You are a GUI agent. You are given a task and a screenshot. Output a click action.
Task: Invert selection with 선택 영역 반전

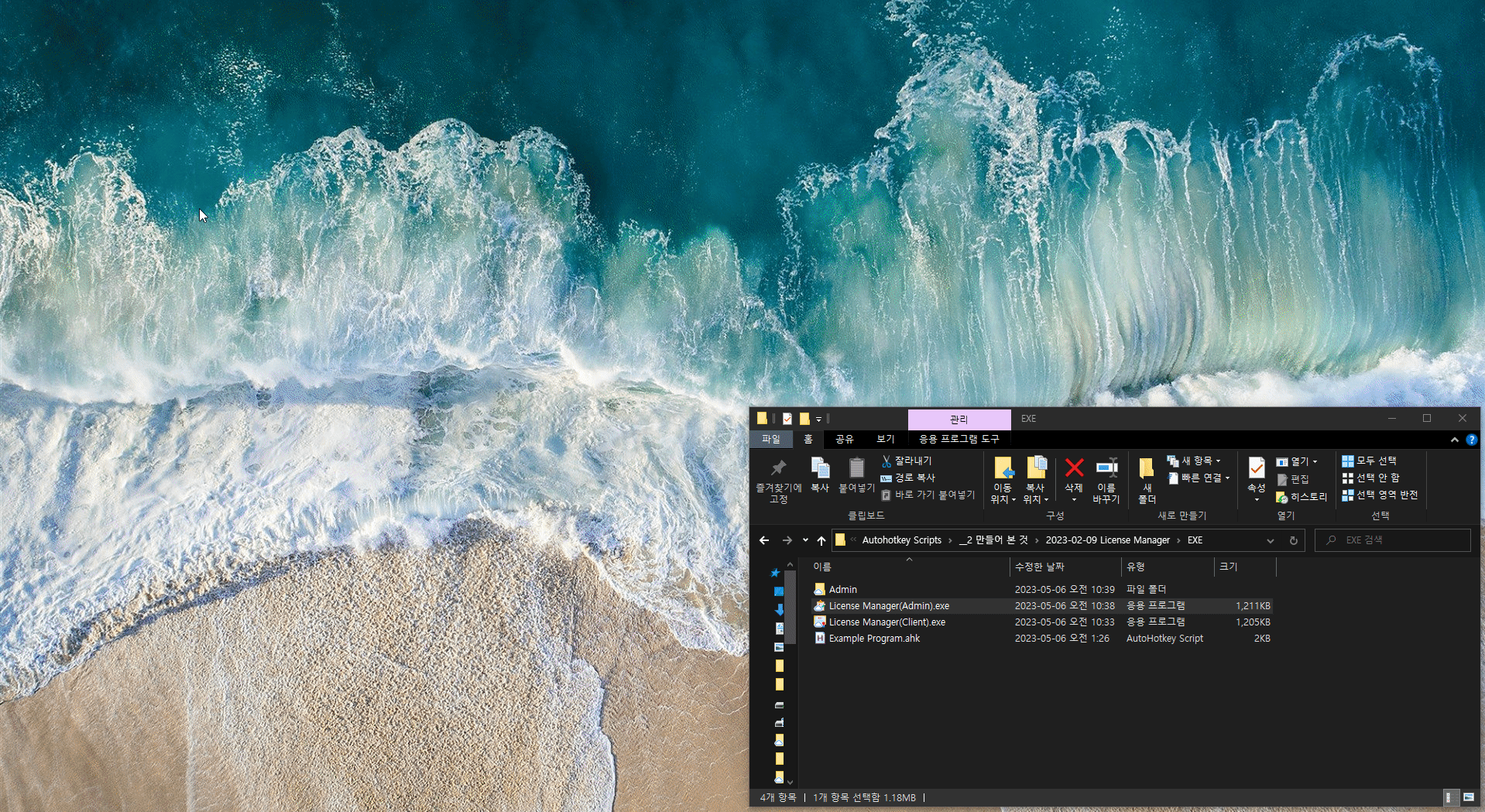coord(1380,495)
